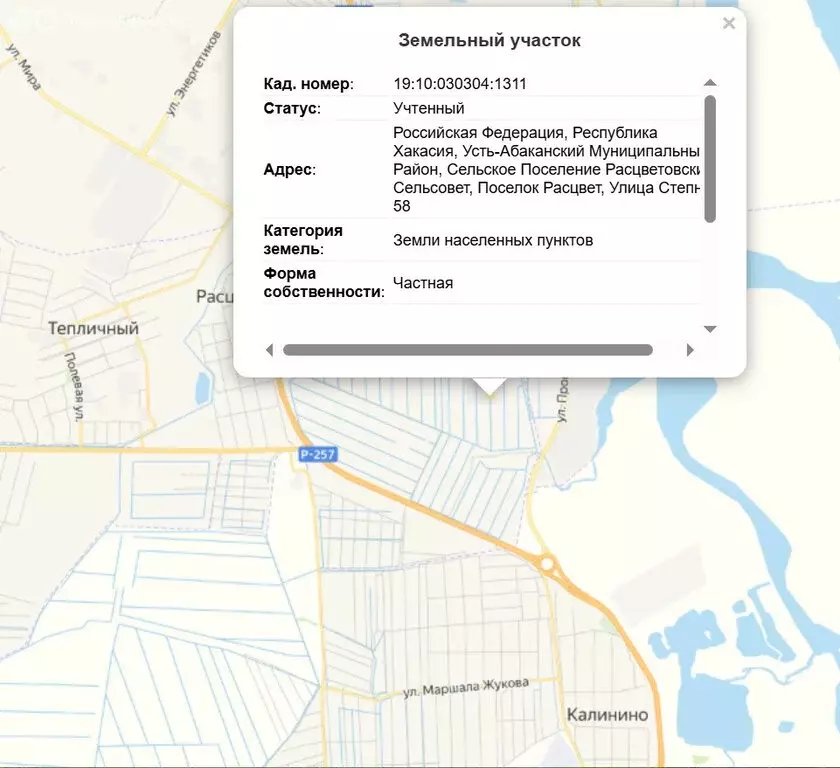Close the Земельный участок popup
This screenshot has height=768, width=840.
pos(729,24)
